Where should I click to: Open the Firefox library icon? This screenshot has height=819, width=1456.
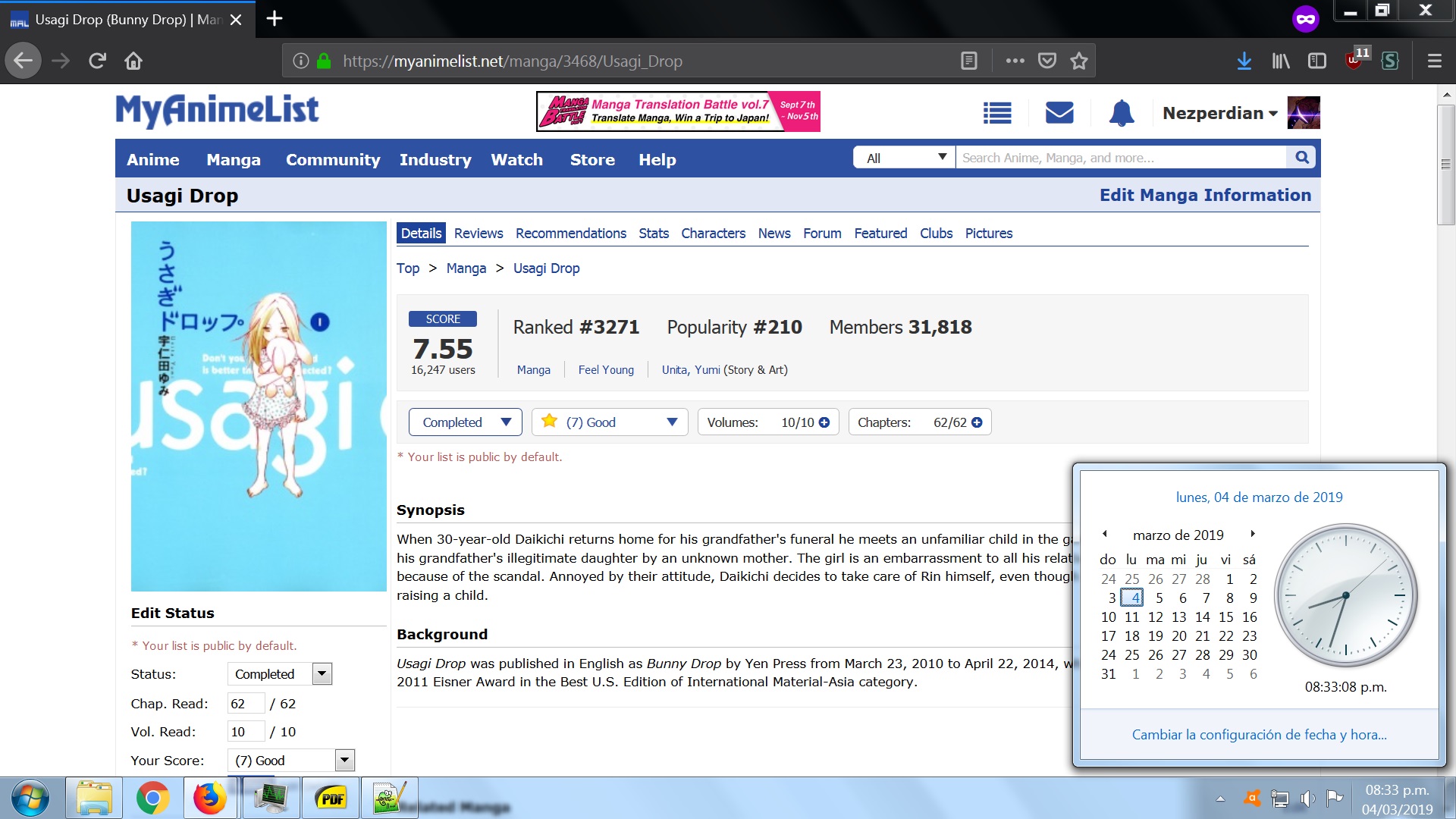click(x=1281, y=61)
